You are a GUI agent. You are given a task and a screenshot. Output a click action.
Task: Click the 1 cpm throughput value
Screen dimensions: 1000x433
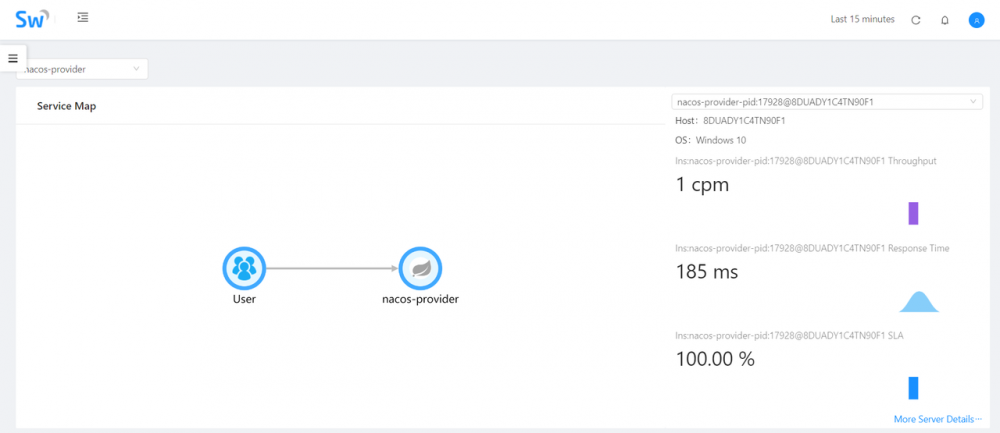point(703,184)
